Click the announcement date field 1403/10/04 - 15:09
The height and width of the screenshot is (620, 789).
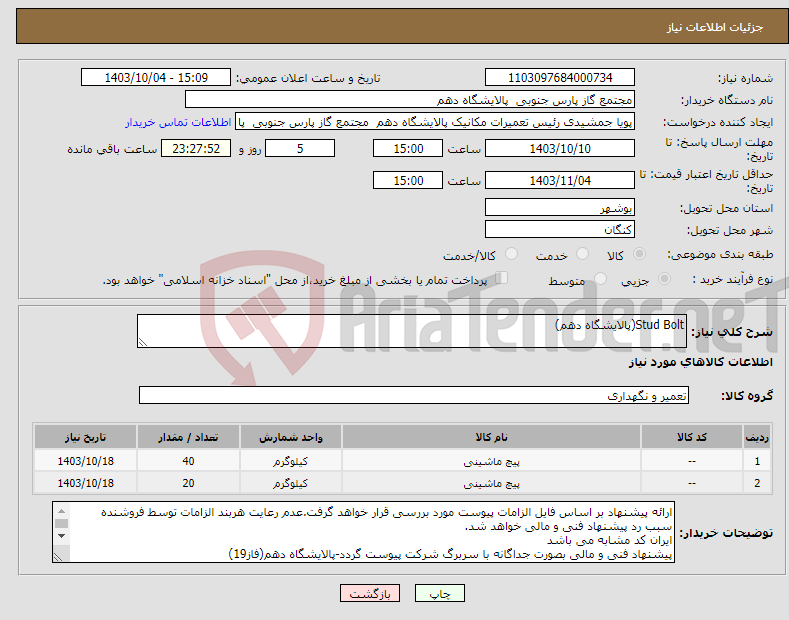(156, 78)
